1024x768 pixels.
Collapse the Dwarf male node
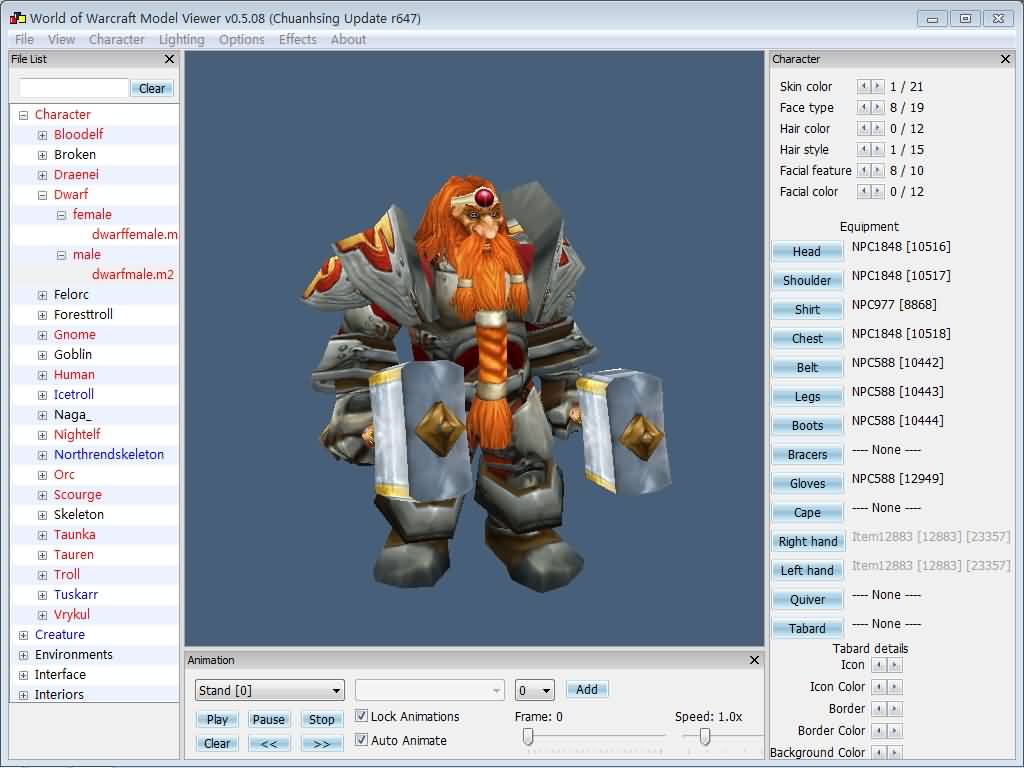coord(61,255)
